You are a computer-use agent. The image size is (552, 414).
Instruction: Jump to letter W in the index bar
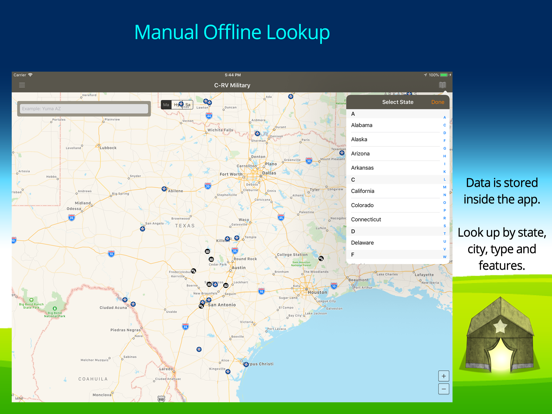(x=445, y=257)
